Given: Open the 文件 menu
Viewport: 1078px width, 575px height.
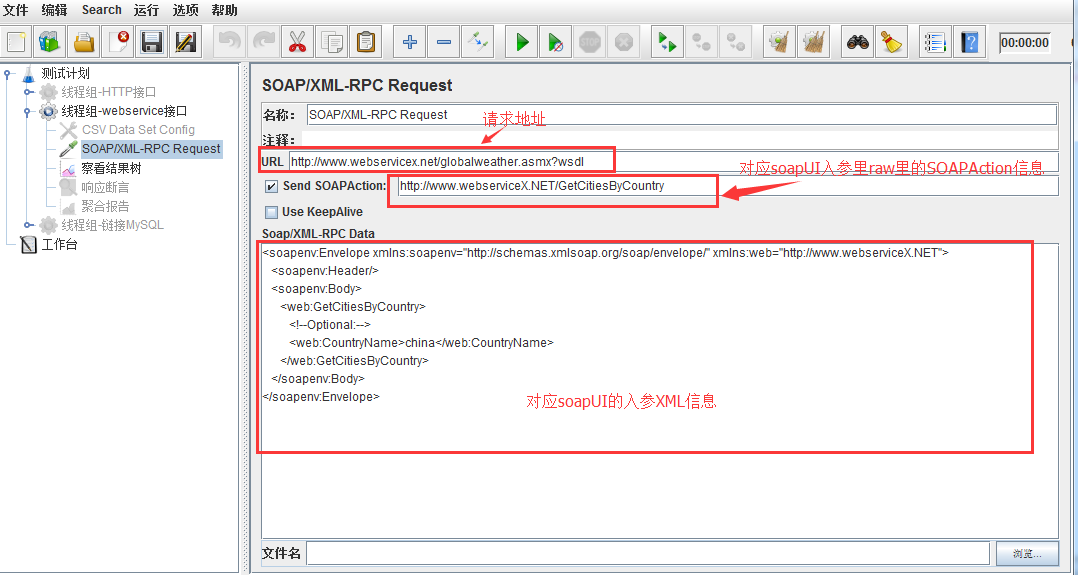Looking at the screenshot, I should click(16, 10).
